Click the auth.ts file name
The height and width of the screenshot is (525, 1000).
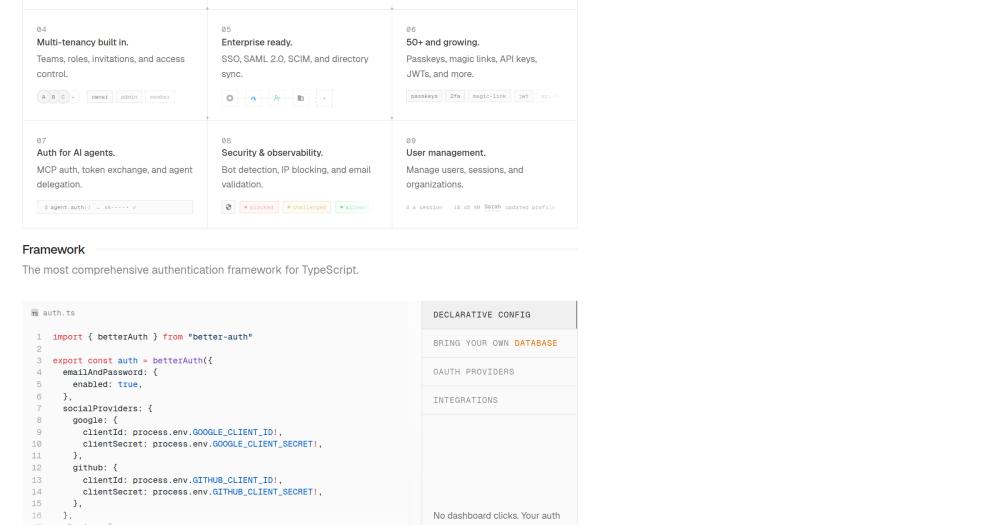59,313
